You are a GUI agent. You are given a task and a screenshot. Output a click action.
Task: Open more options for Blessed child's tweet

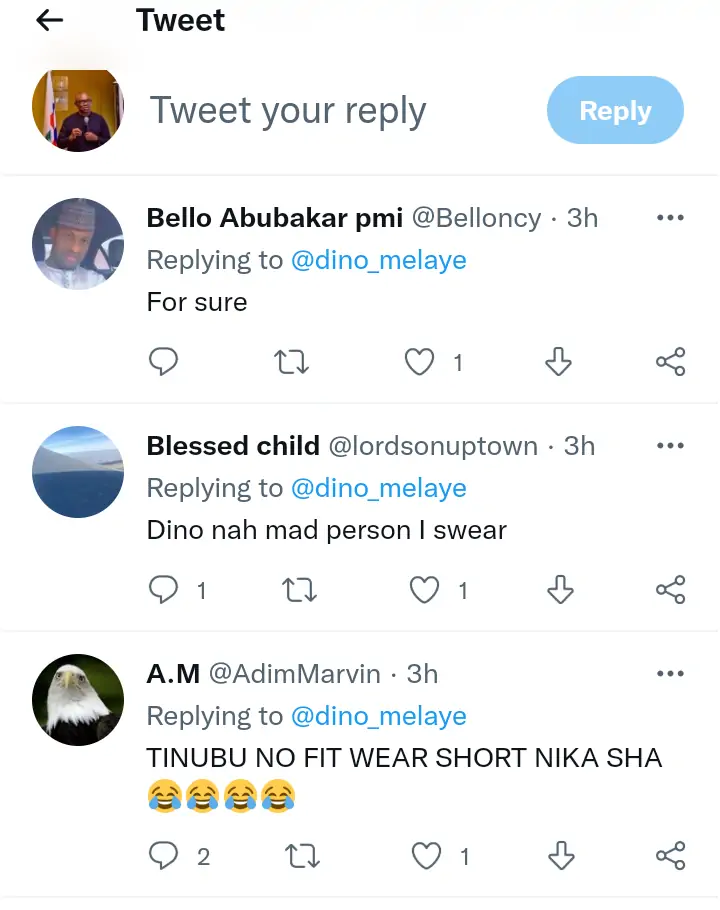click(669, 446)
